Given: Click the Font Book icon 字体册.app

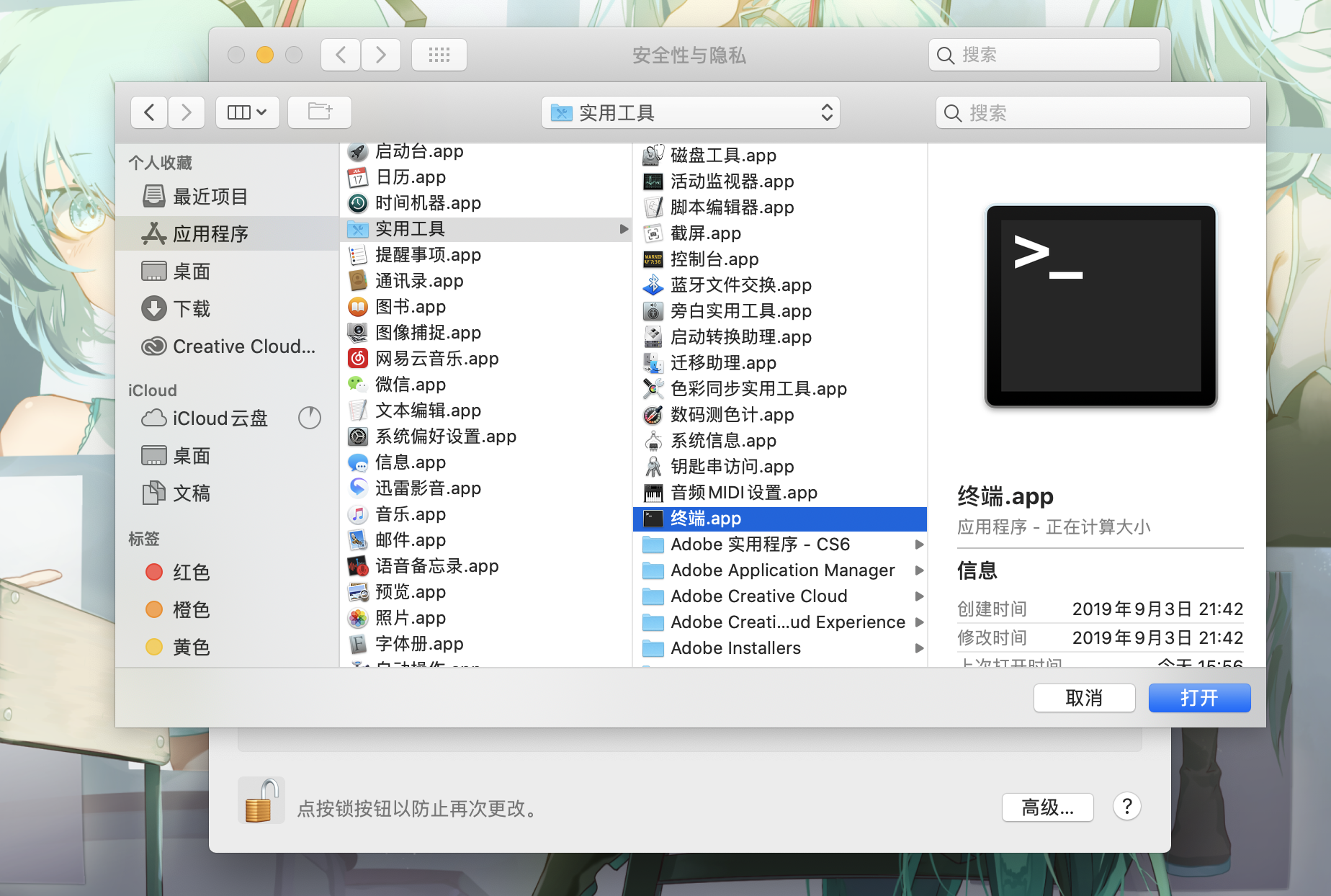Looking at the screenshot, I should coord(358,644).
